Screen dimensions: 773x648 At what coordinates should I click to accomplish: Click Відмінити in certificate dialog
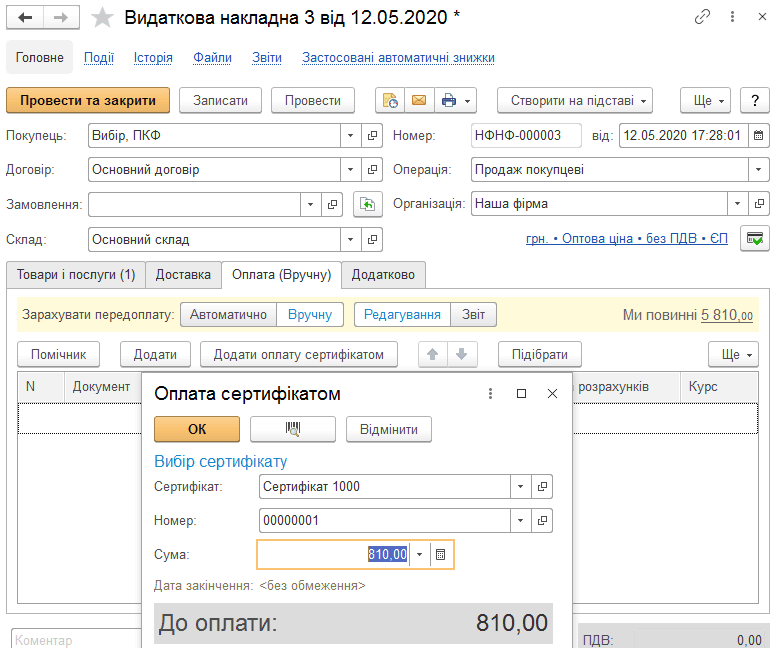coord(389,429)
